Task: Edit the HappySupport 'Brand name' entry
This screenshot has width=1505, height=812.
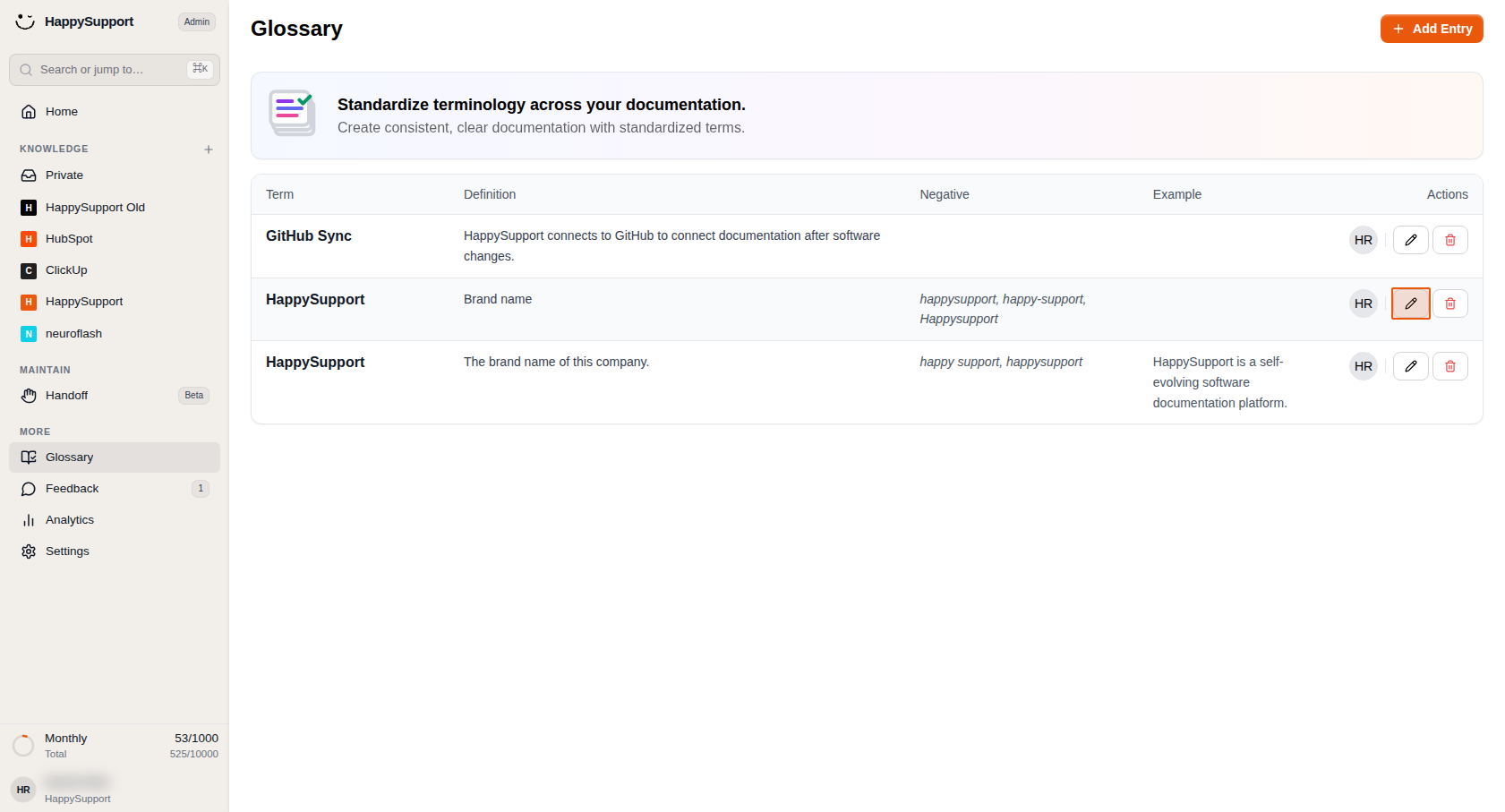Action: [1411, 303]
